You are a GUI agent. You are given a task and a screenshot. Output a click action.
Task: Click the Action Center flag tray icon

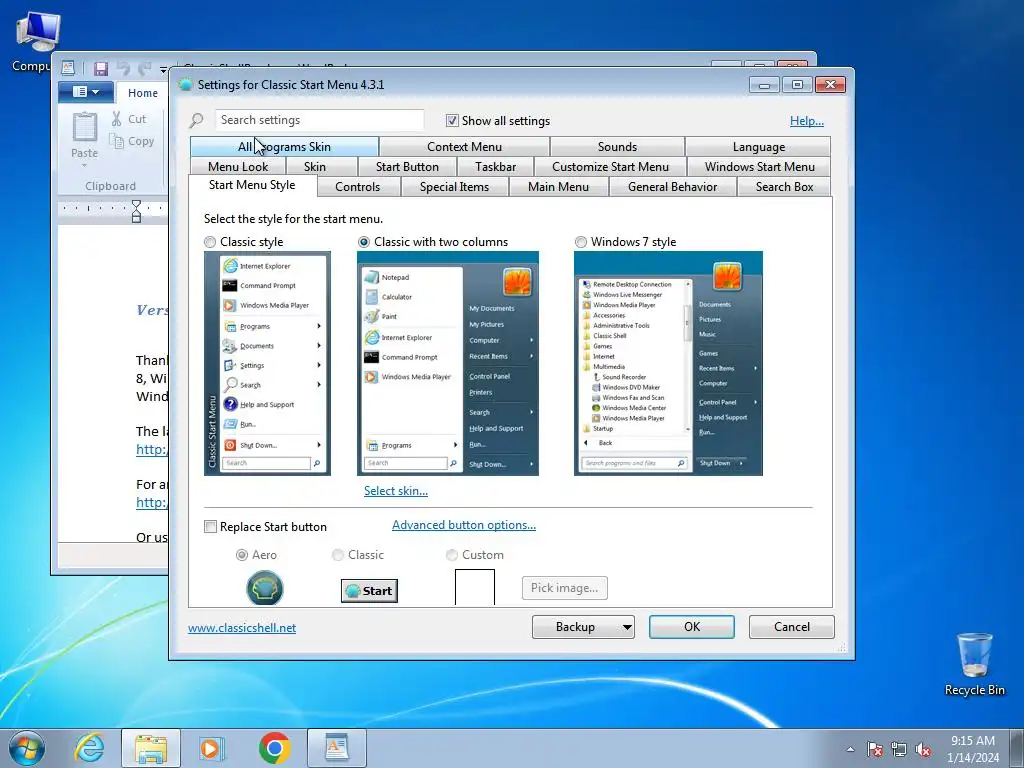pos(874,750)
